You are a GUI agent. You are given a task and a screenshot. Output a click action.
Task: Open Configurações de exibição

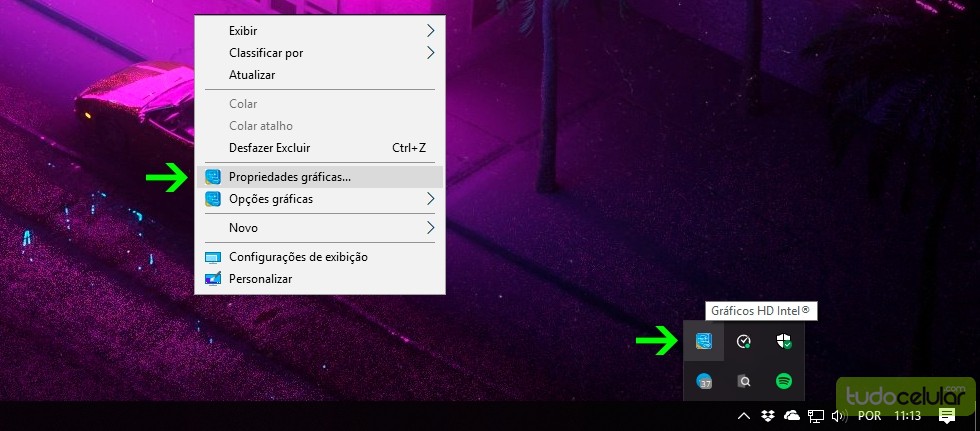(319, 257)
